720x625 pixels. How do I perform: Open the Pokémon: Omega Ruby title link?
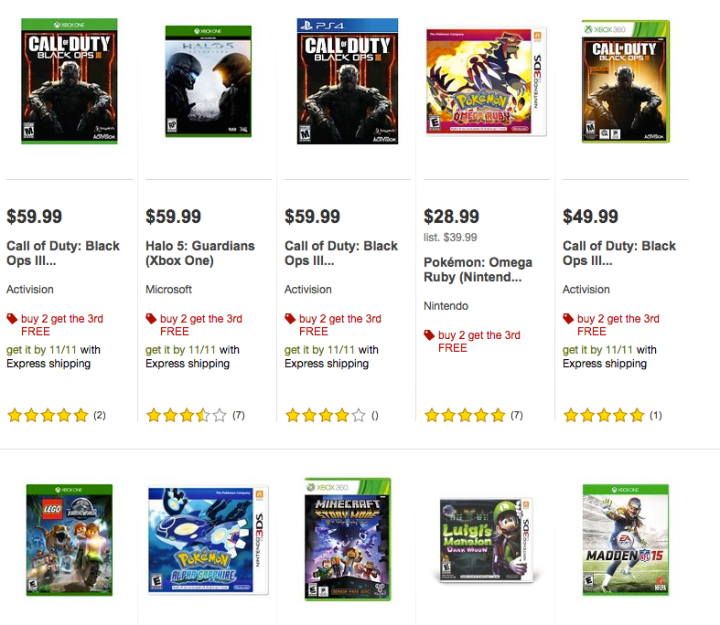point(478,270)
